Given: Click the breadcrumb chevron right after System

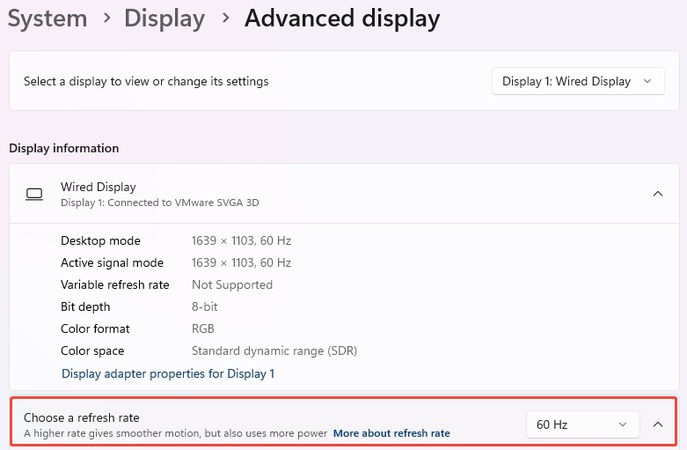Looking at the screenshot, I should tap(105, 19).
